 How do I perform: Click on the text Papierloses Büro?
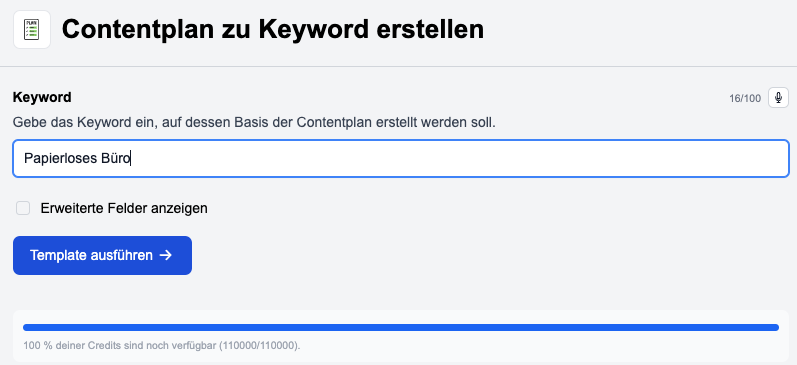[x=77, y=159]
